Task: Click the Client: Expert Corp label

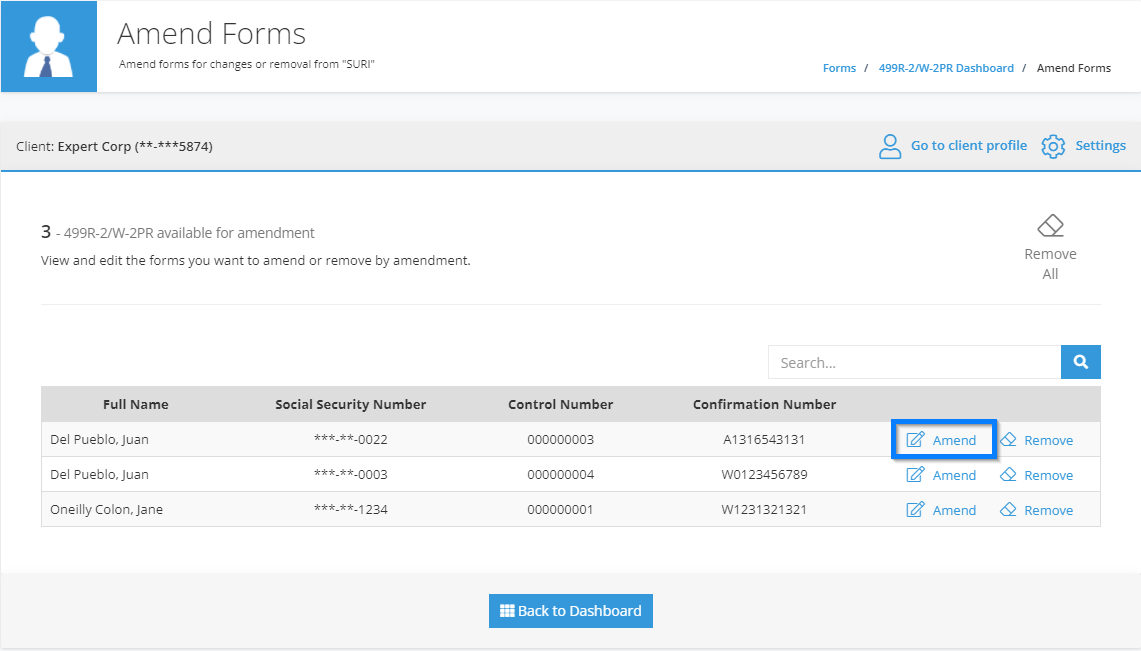Action: pyautogui.click(x=114, y=146)
